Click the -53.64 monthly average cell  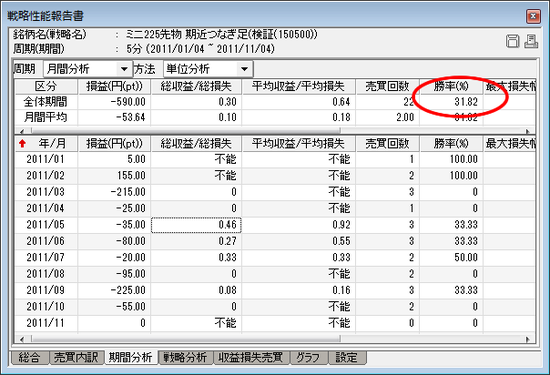(115, 117)
